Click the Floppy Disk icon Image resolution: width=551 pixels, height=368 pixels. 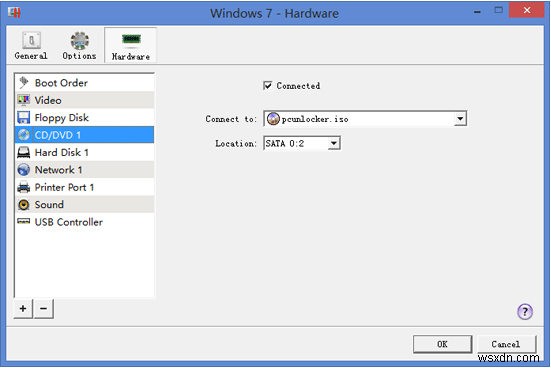coord(24,117)
